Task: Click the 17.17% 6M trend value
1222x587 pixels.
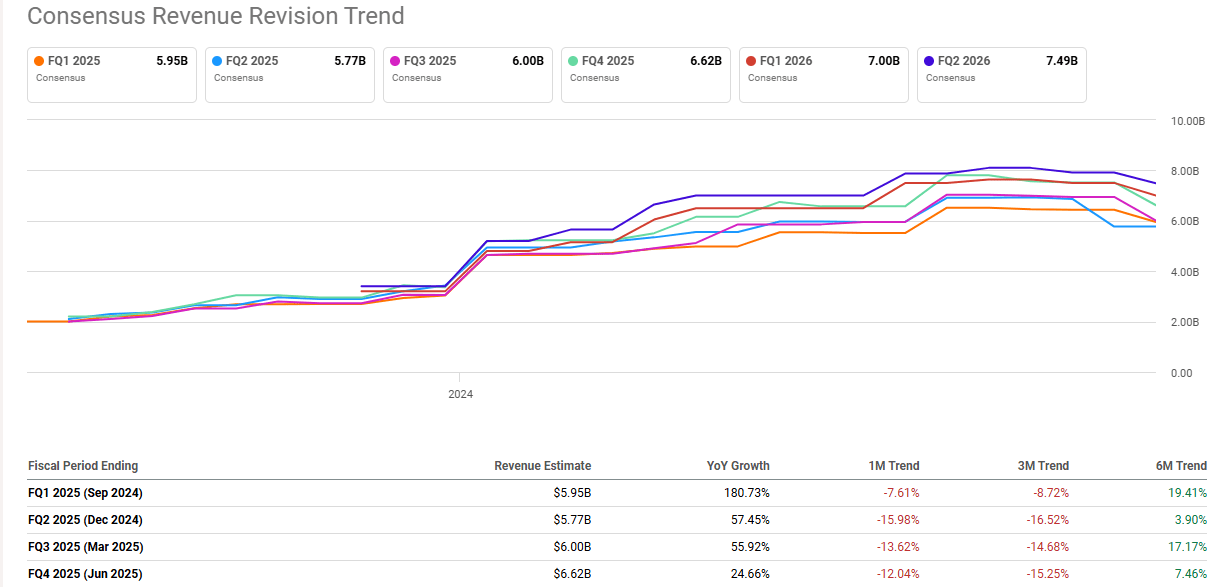Action: pos(1189,547)
